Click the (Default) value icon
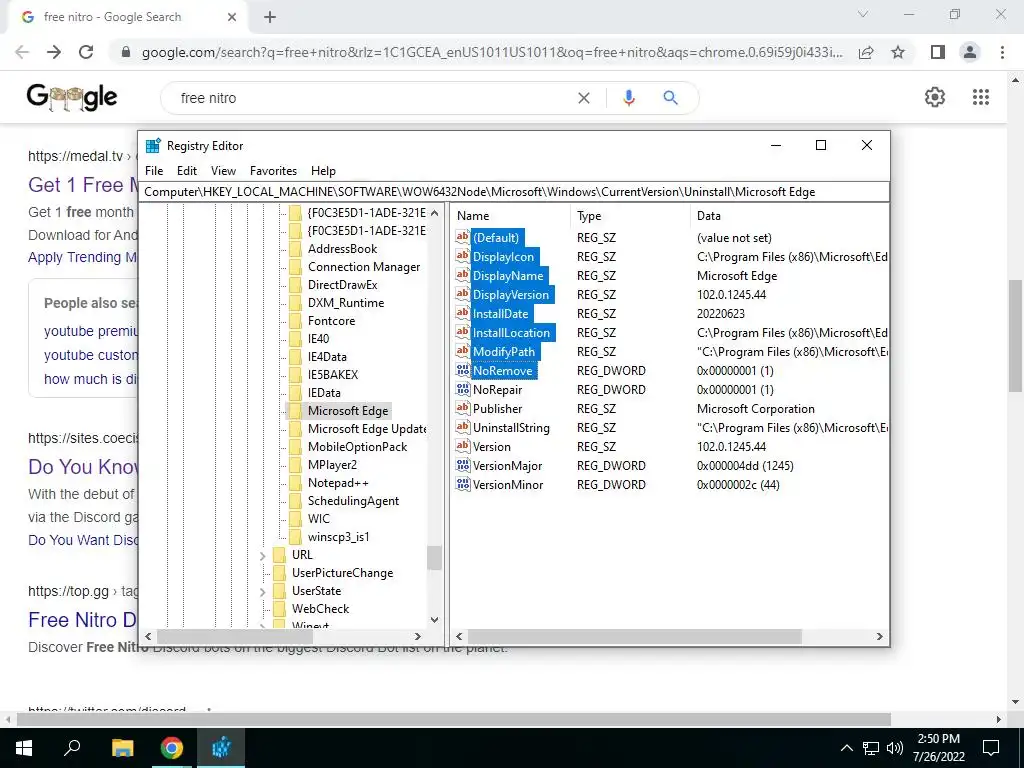The height and width of the screenshot is (768, 1024). click(462, 237)
